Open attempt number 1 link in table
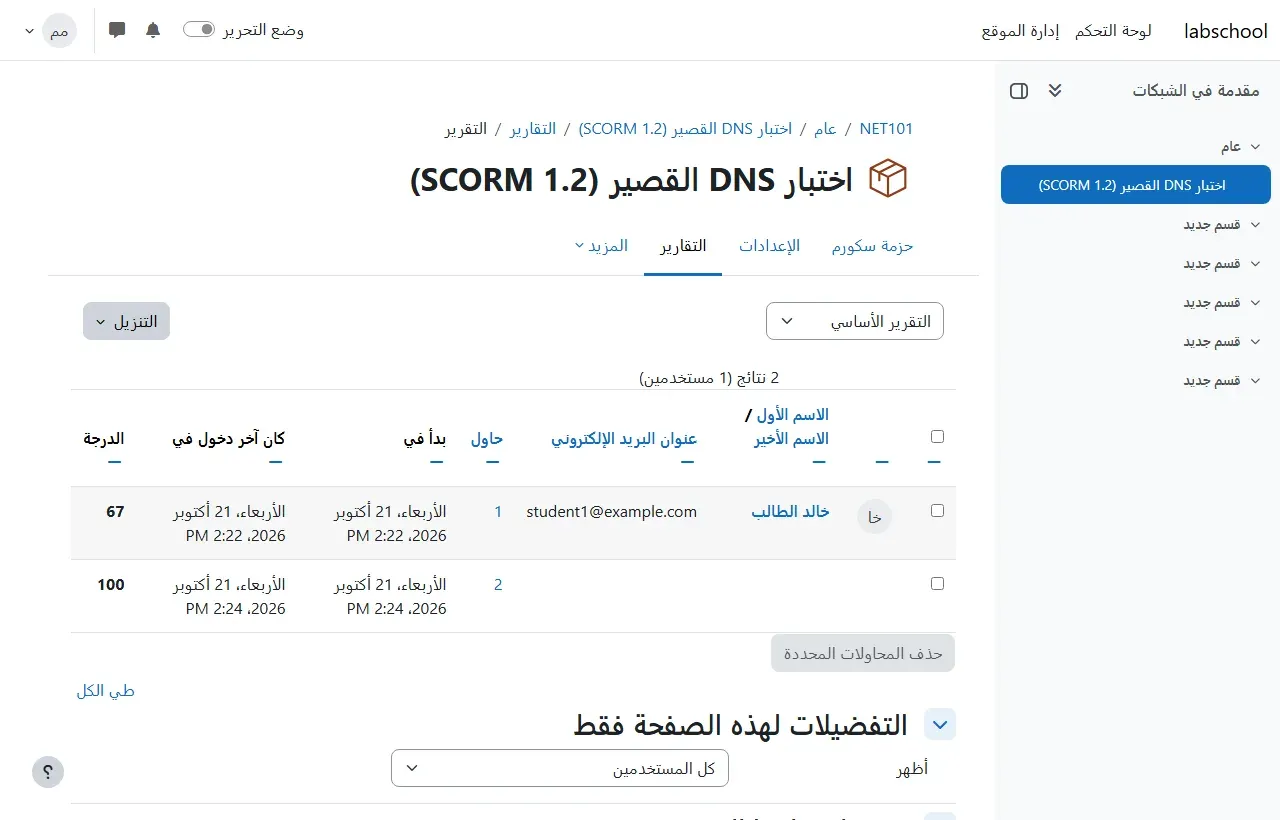 [x=498, y=511]
